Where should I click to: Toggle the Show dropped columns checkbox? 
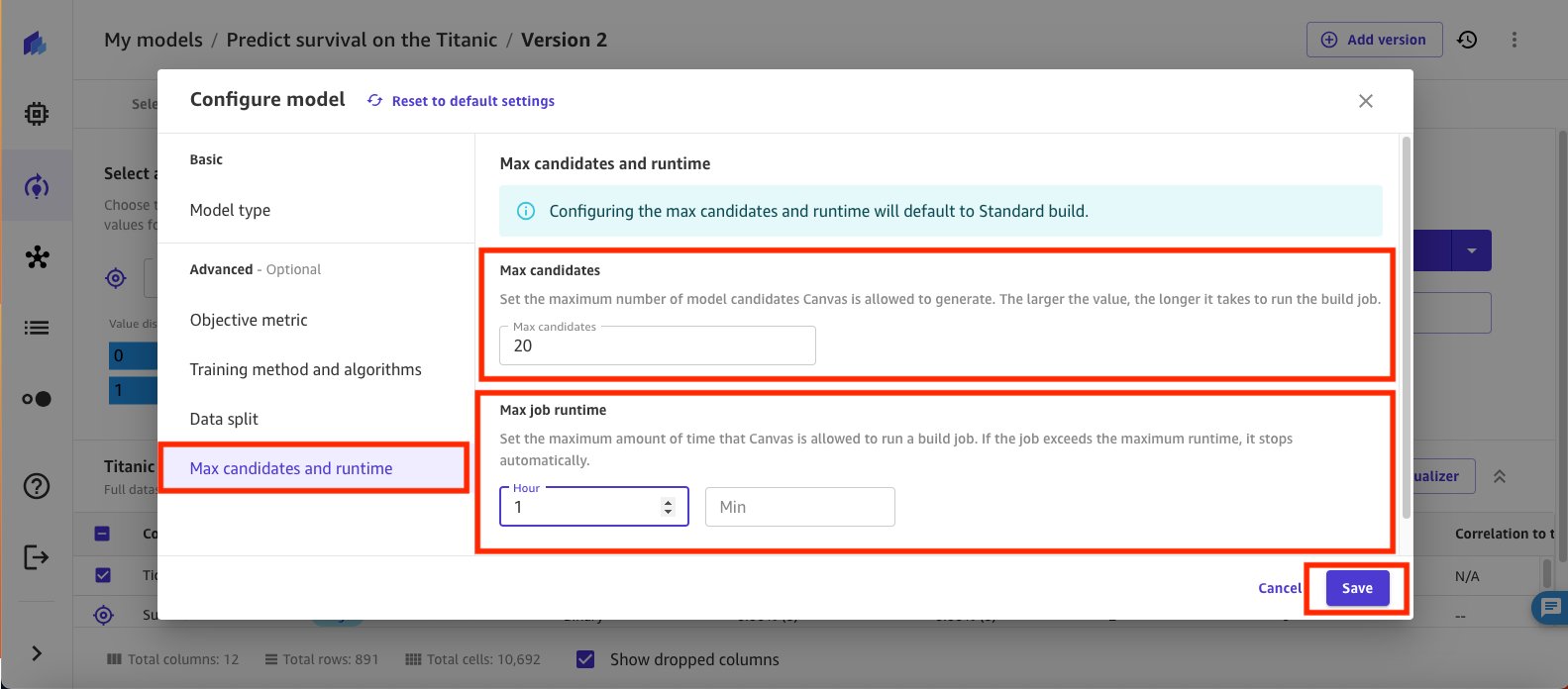coord(585,659)
